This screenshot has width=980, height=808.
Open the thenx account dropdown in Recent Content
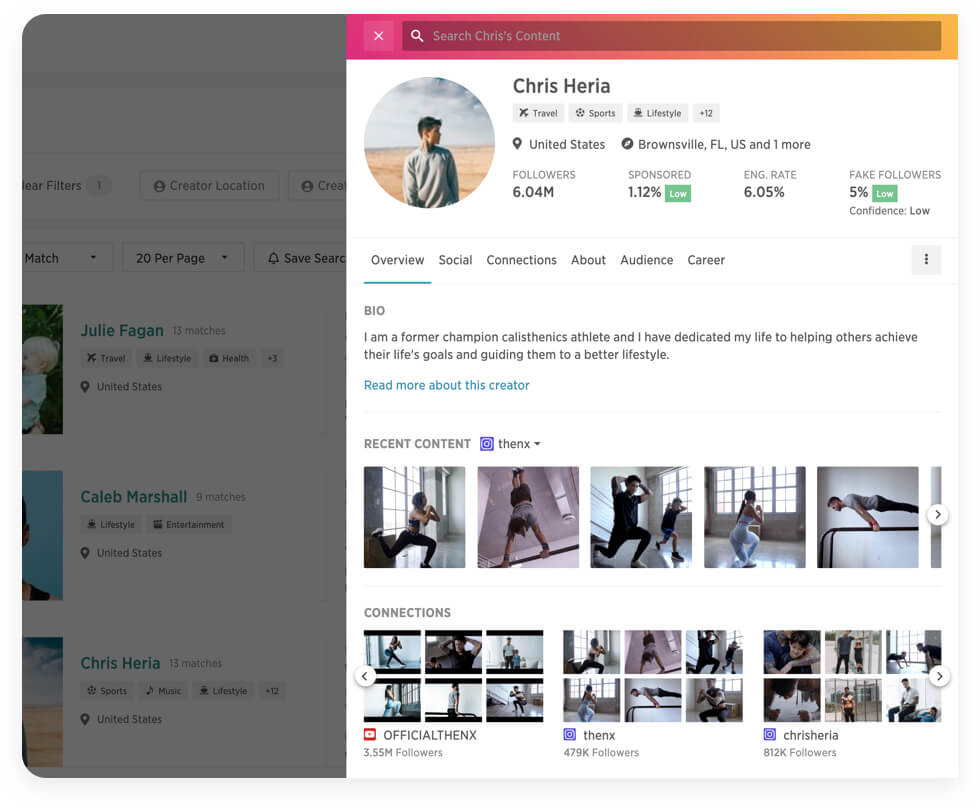pos(518,444)
